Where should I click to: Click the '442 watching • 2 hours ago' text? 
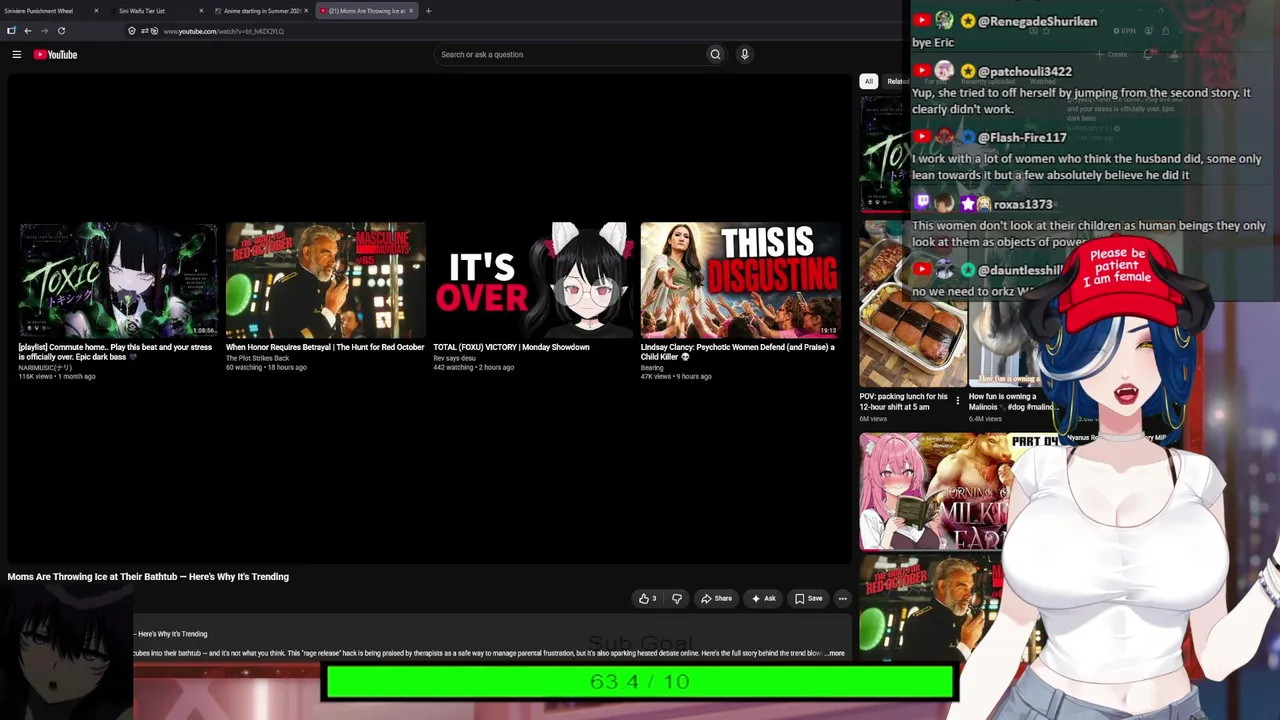tap(473, 367)
